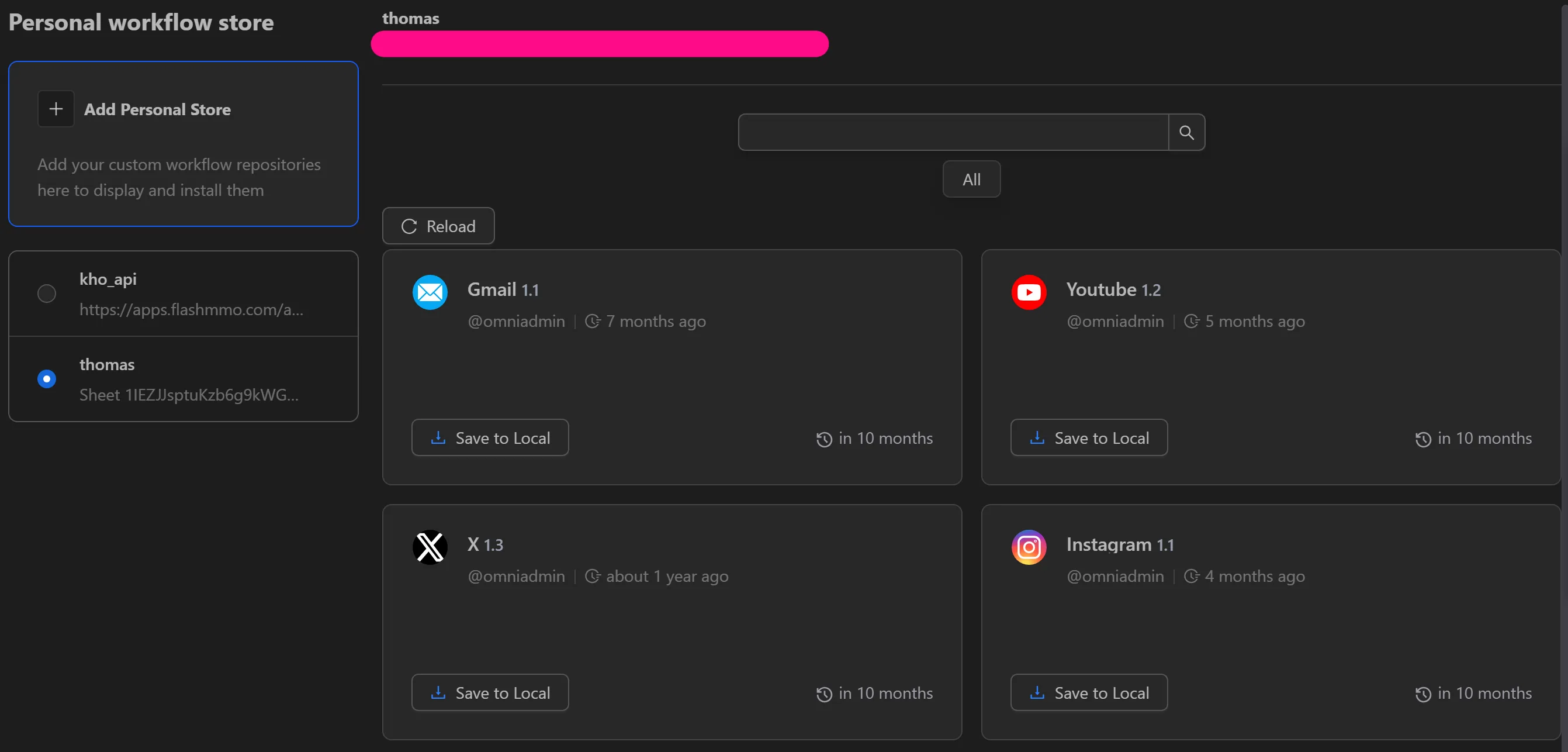Select the kho_api store radio button

[46, 293]
